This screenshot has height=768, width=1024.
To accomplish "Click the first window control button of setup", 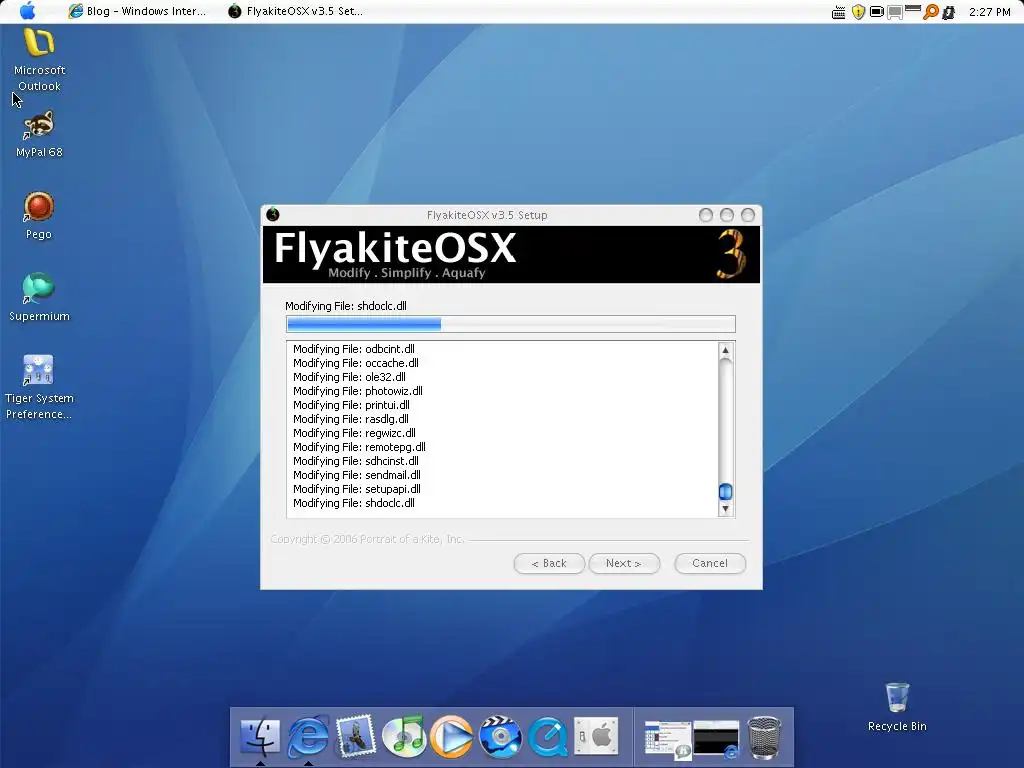I will 705,215.
